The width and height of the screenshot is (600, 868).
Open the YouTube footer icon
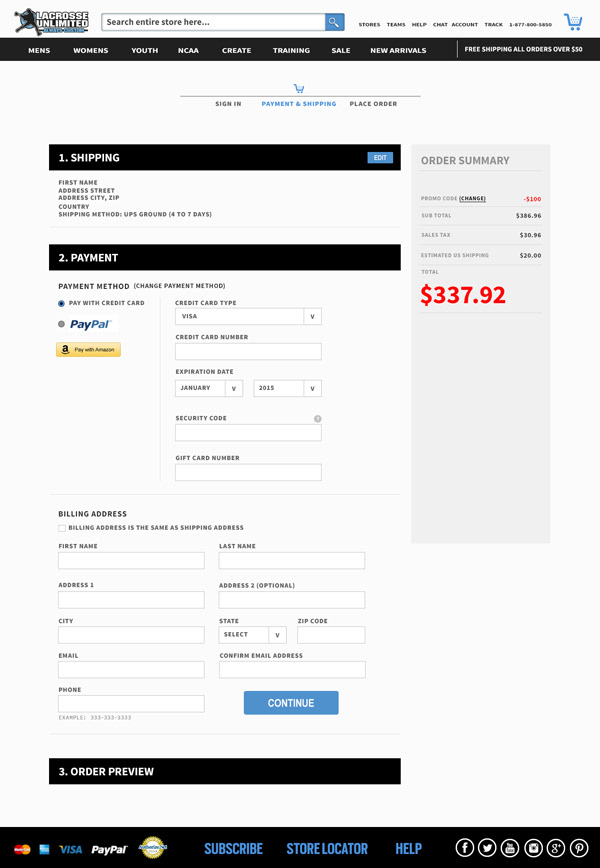point(510,848)
